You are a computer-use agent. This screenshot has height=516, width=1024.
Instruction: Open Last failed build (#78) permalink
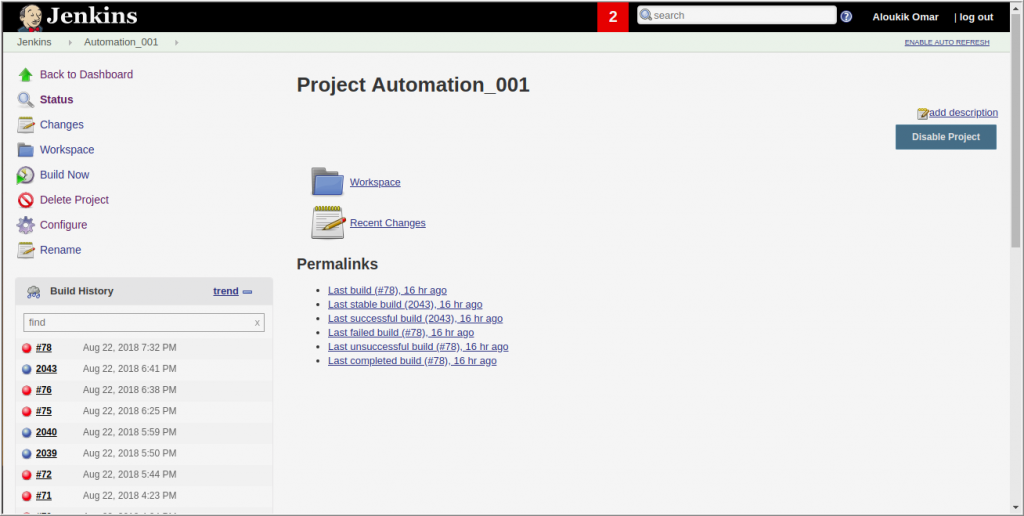click(x=401, y=332)
